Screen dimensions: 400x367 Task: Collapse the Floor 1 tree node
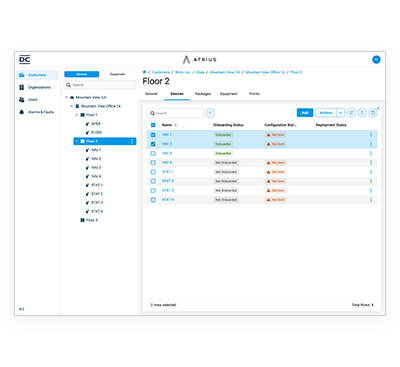tap(77, 115)
